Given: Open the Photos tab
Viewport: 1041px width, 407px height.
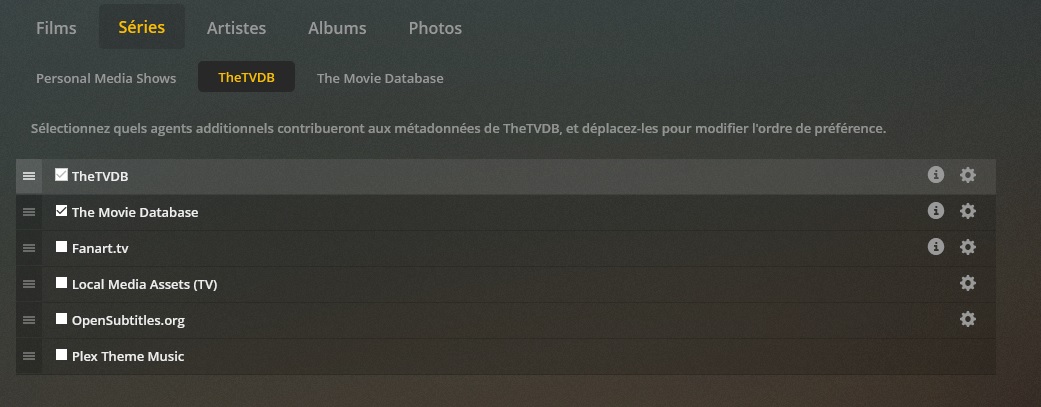Looking at the screenshot, I should pos(435,28).
